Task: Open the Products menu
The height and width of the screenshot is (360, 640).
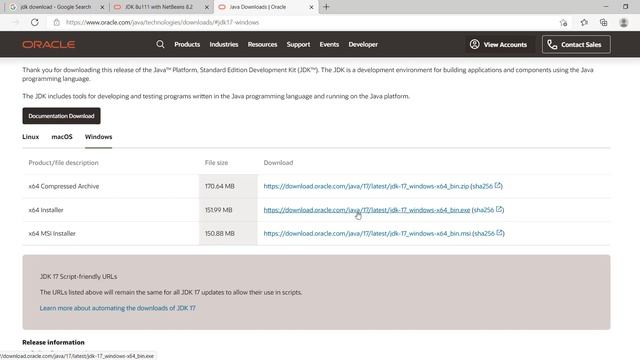Action: coord(187,44)
